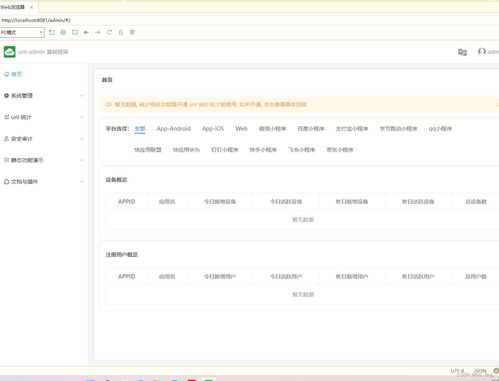Expand the uni 统计 menu chevron

tap(82, 117)
